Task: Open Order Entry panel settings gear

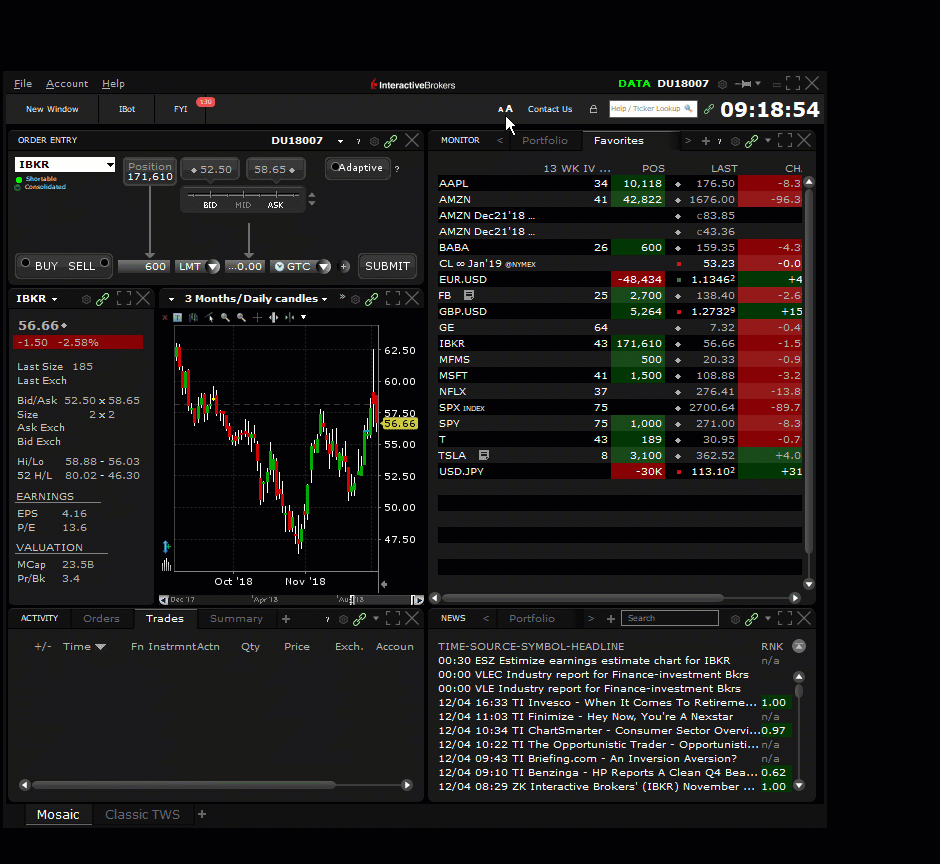Action: [374, 142]
